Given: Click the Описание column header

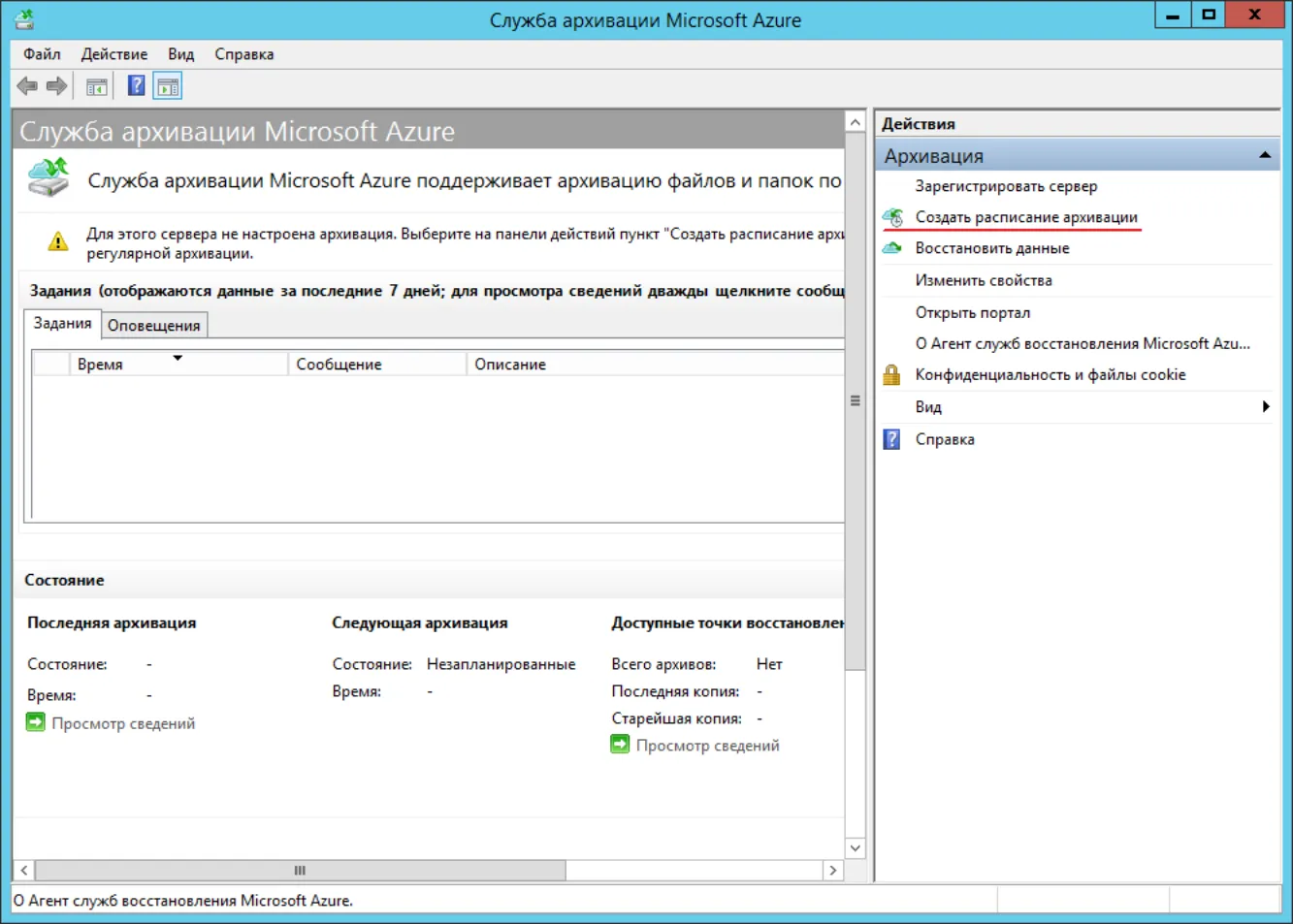Looking at the screenshot, I should point(656,365).
